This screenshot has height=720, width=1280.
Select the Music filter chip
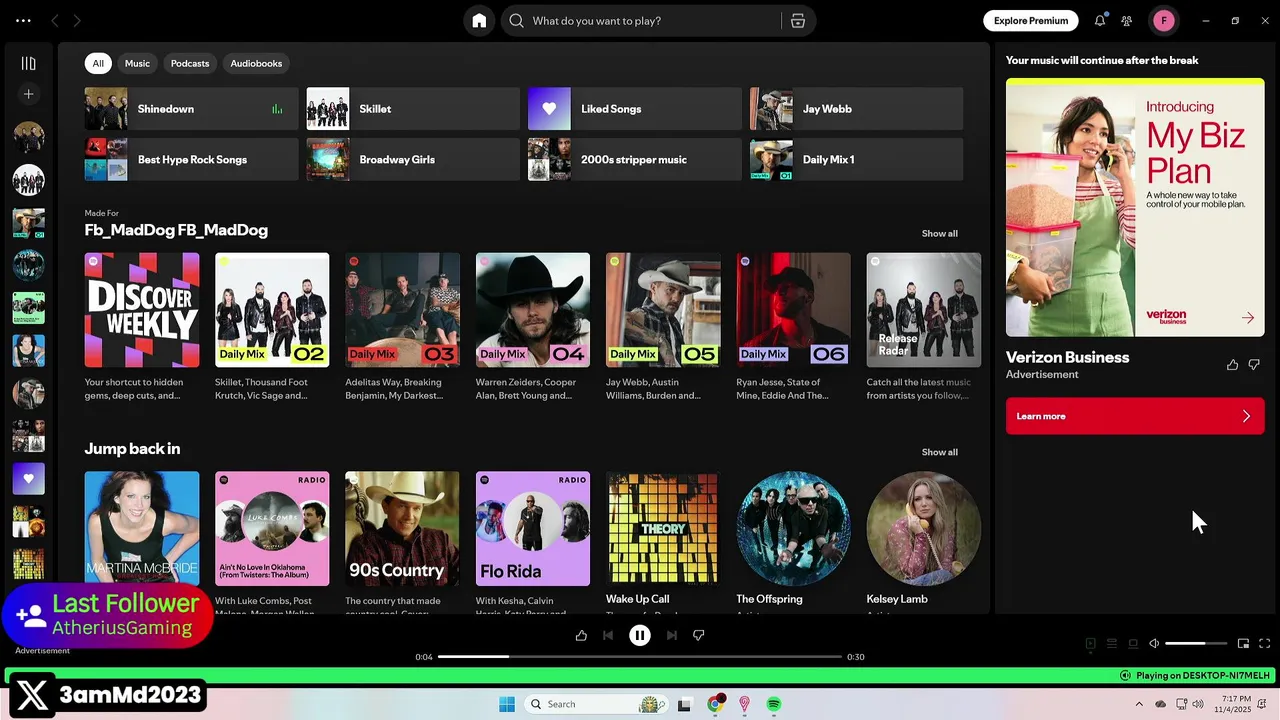click(137, 63)
